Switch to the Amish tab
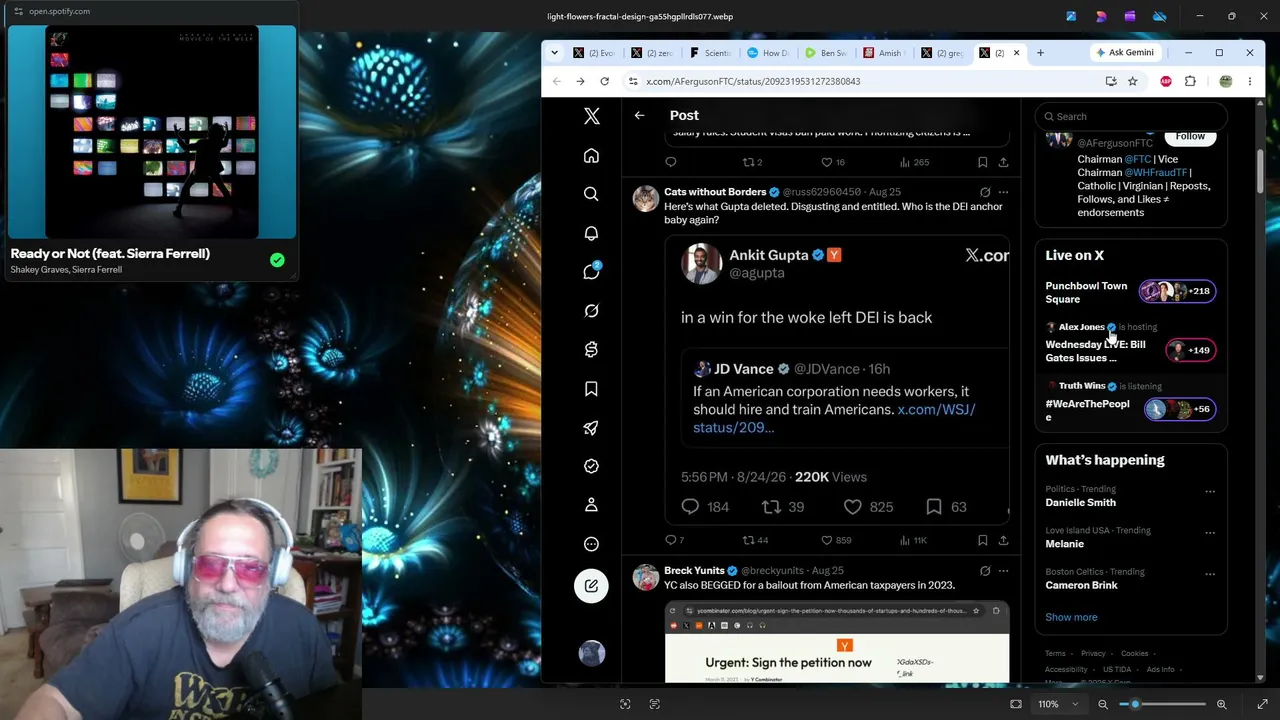Viewport: 1280px width, 720px height. pos(883,53)
